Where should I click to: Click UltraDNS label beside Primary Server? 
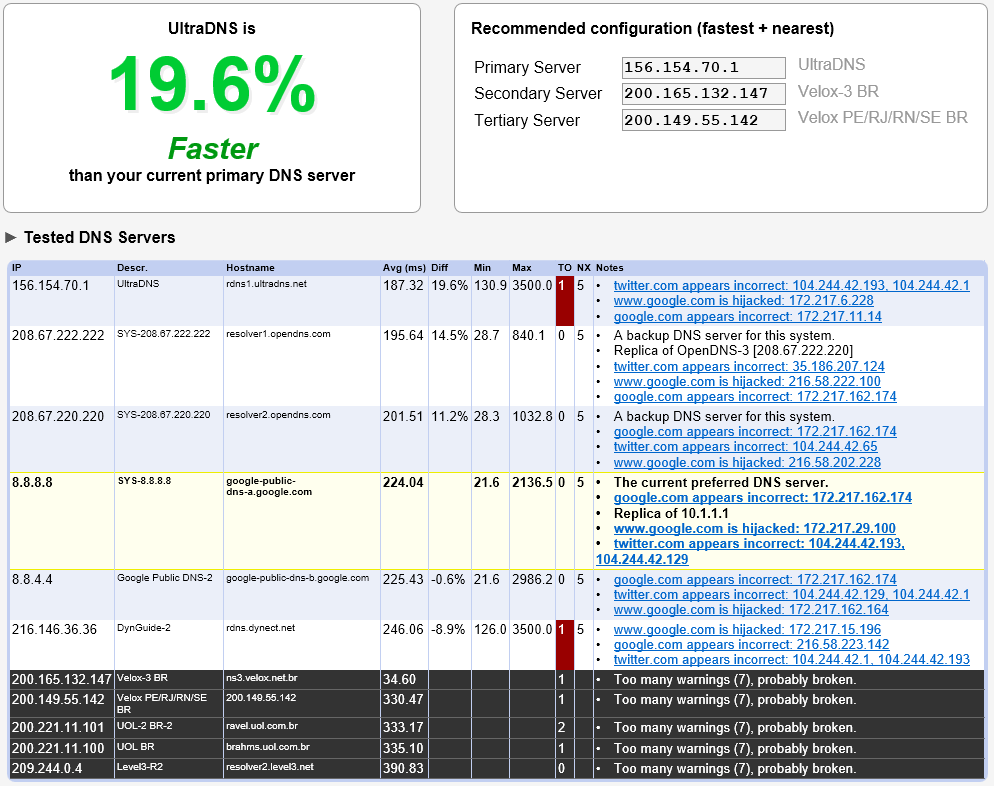coord(831,65)
